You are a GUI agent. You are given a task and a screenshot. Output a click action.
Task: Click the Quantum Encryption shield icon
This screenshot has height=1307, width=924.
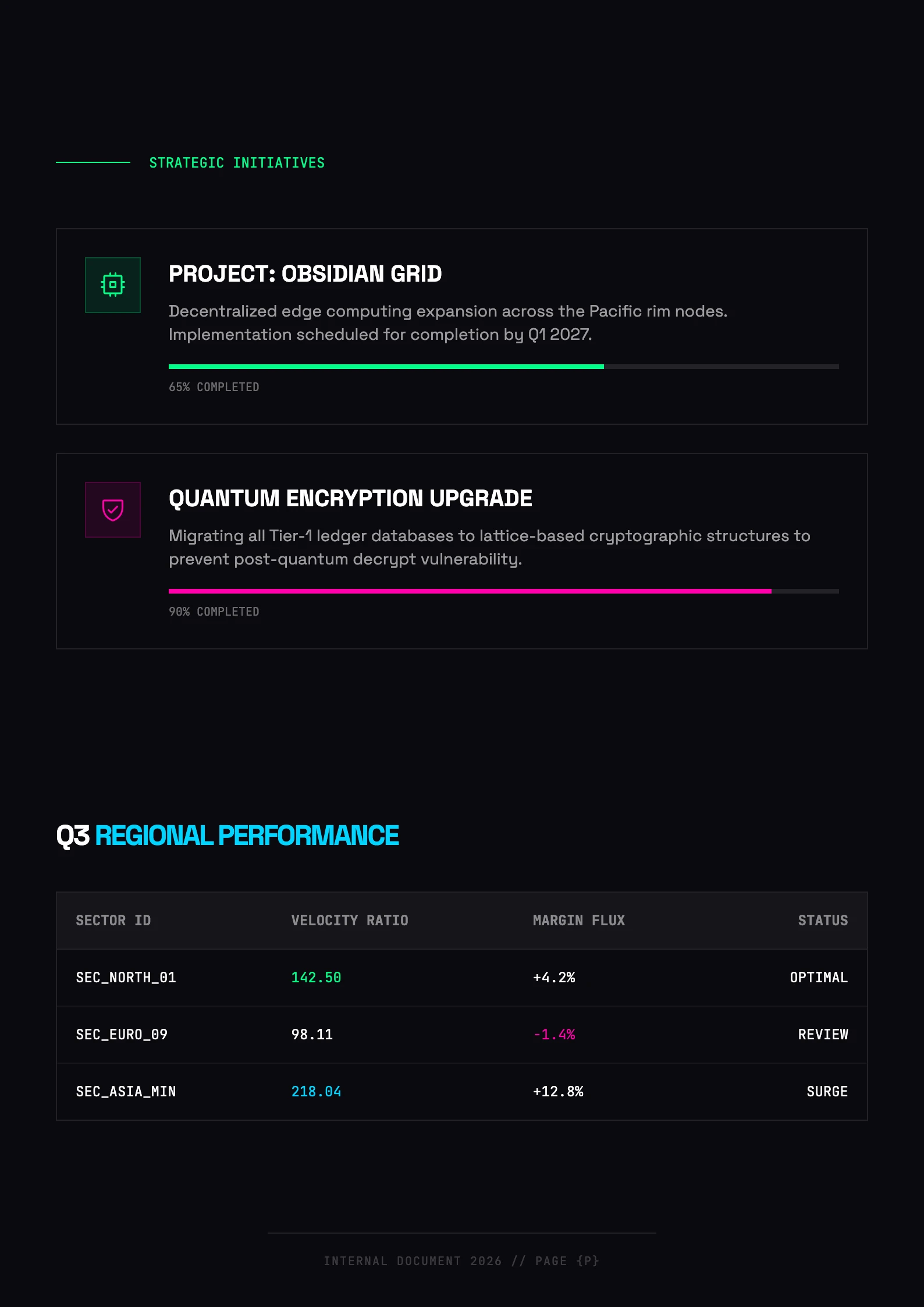coord(113,510)
